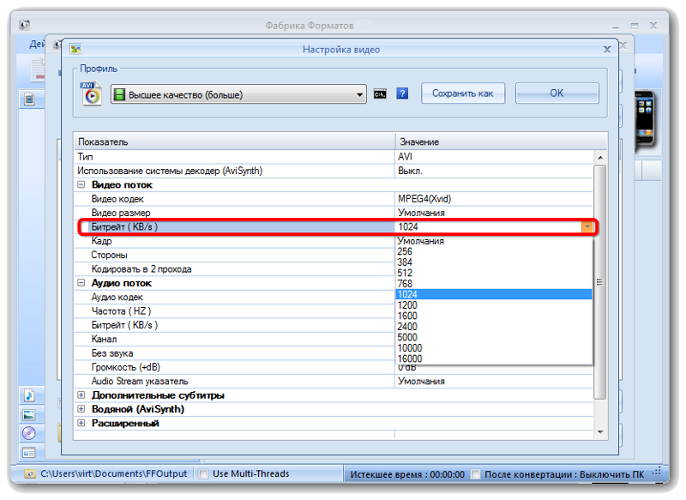Choose 2400 from the bitrate list
Image resolution: width=686 pixels, height=500 pixels.
coord(494,326)
